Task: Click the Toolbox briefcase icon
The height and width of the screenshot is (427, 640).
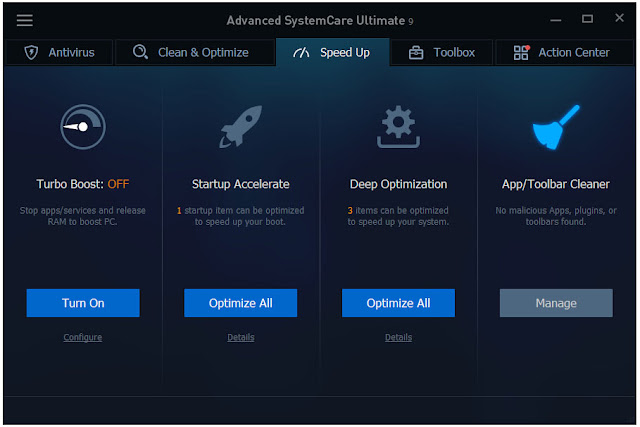Action: pyautogui.click(x=416, y=53)
